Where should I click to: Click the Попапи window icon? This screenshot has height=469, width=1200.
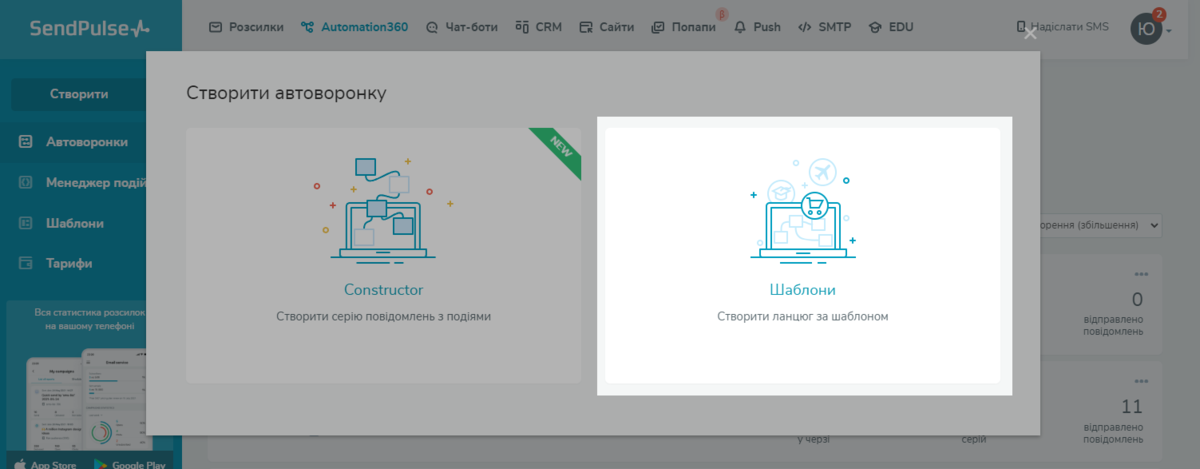pyautogui.click(x=657, y=27)
